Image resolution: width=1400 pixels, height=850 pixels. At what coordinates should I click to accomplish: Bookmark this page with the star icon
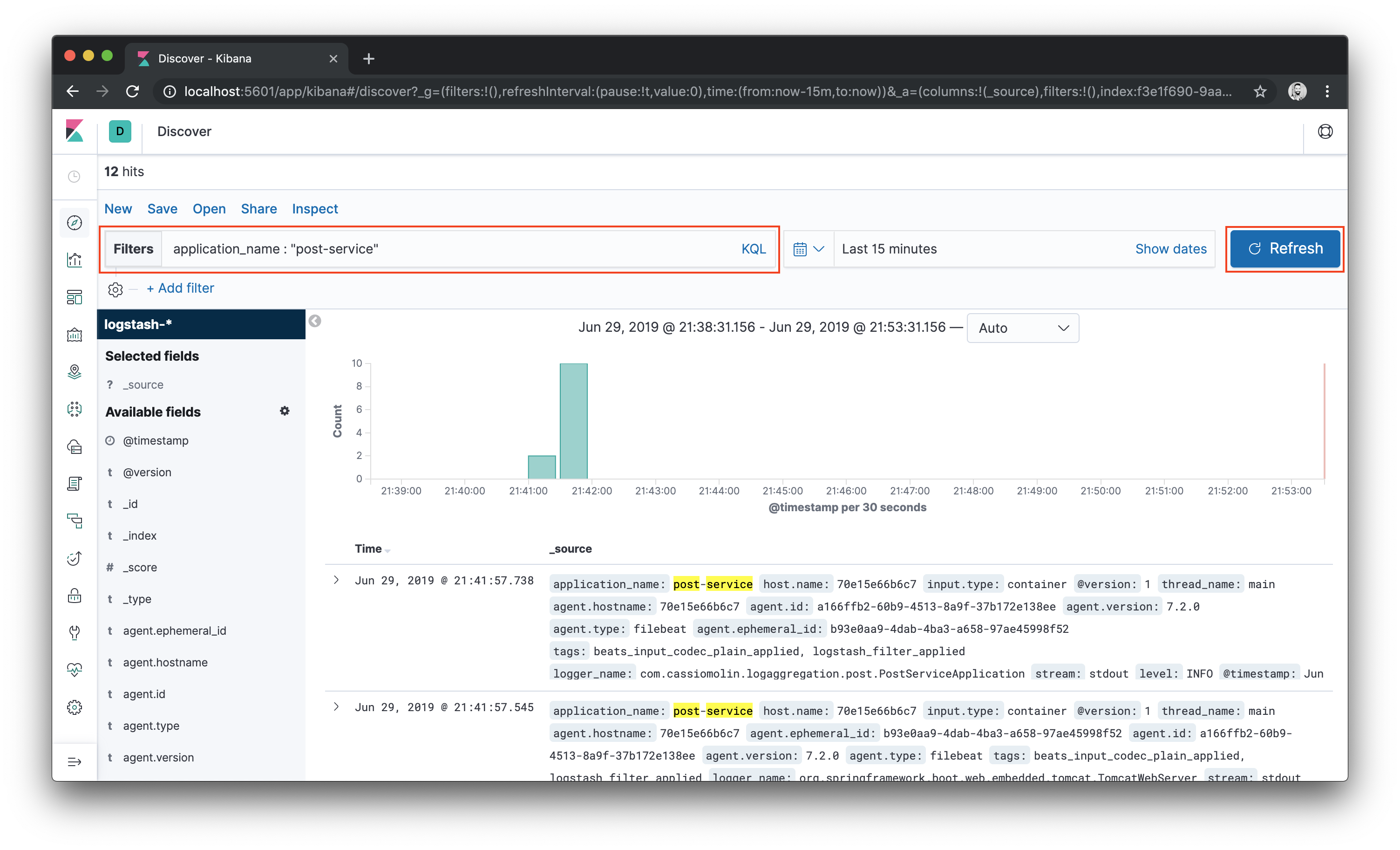click(x=1260, y=91)
